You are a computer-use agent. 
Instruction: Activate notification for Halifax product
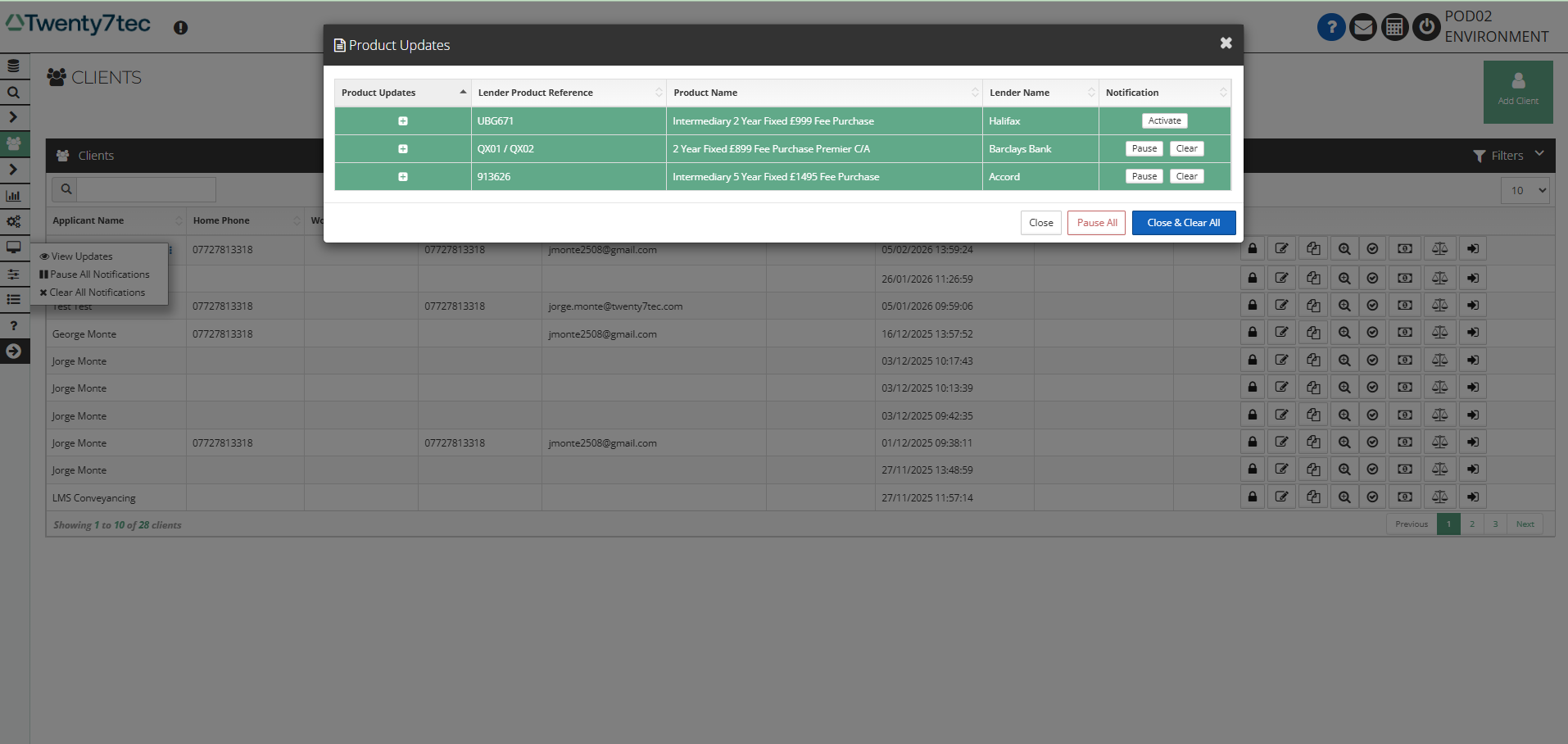[x=1165, y=121]
